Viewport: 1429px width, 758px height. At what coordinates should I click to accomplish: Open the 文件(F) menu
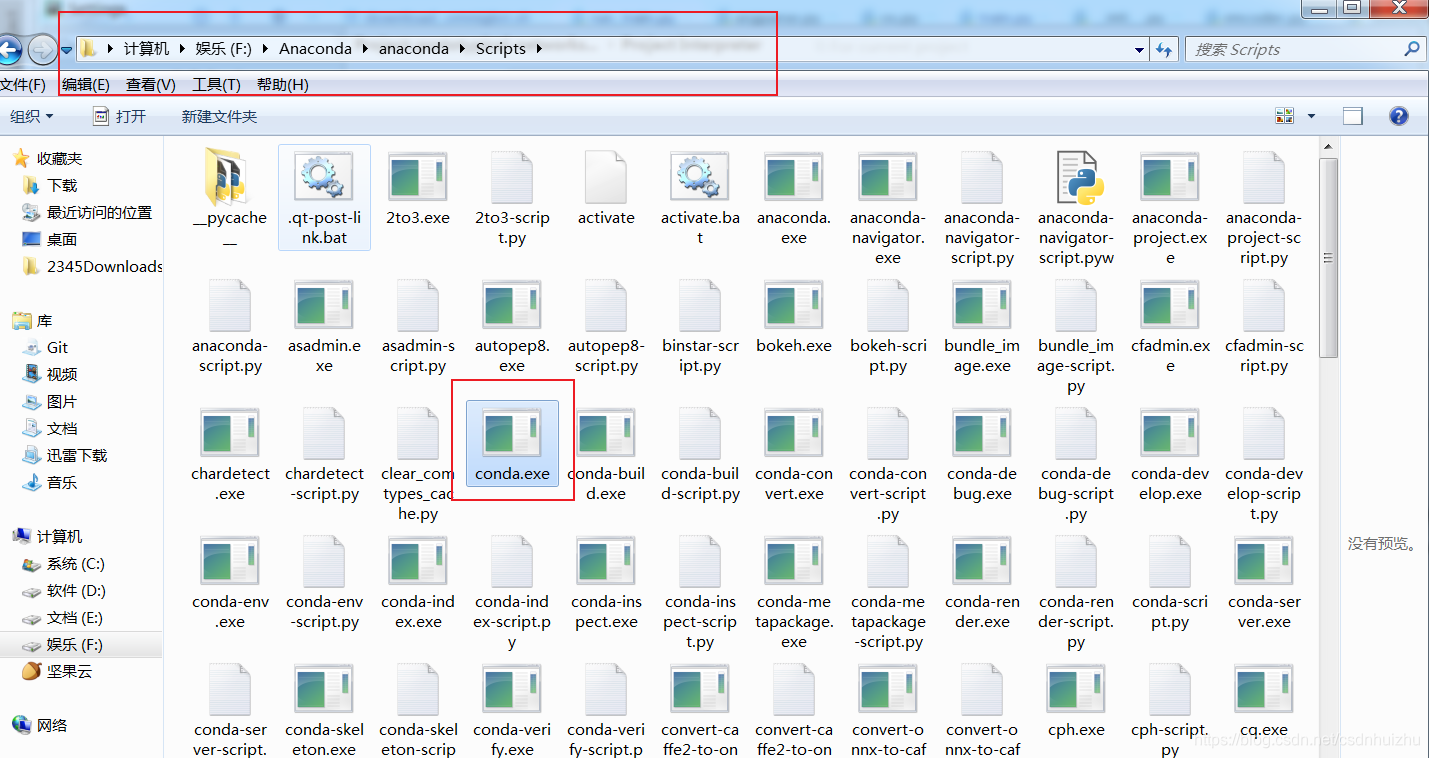click(23, 85)
